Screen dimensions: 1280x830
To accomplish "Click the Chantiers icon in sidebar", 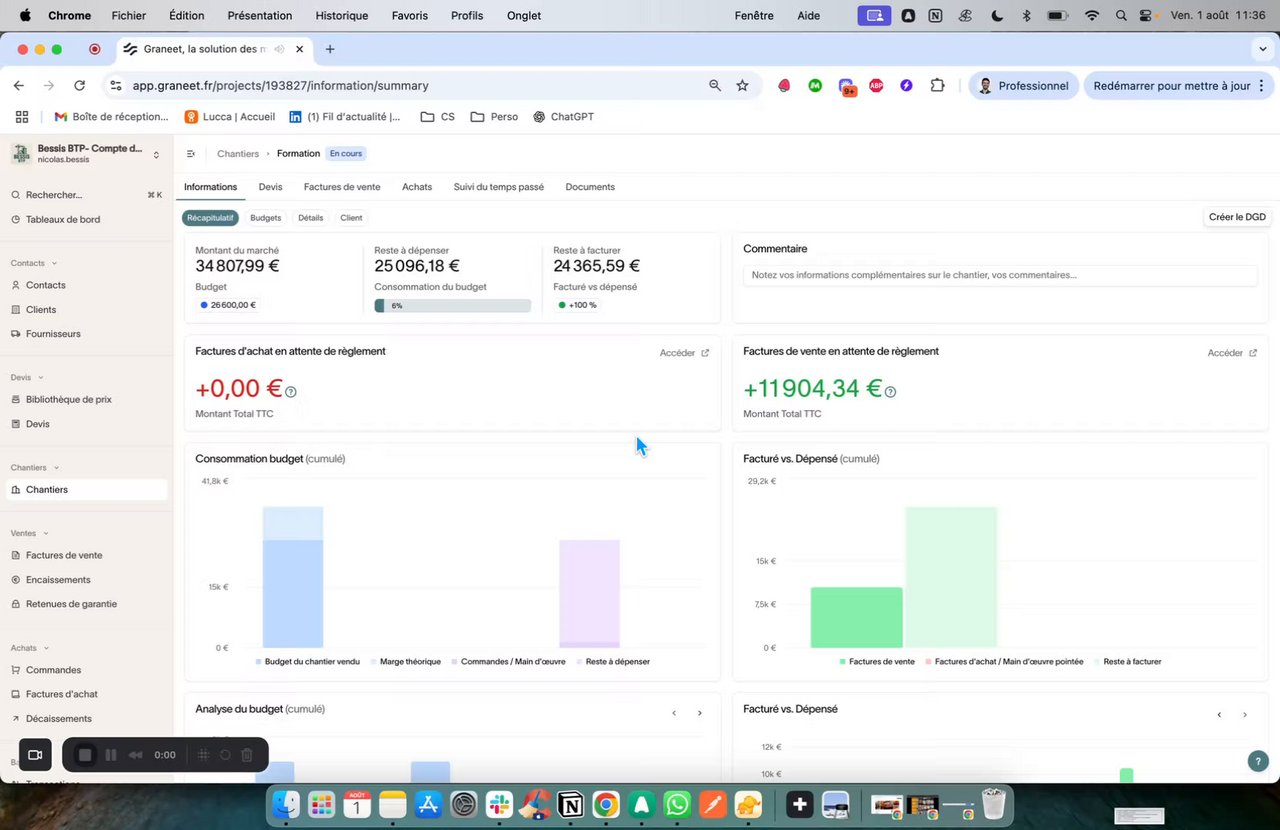I will tap(16, 490).
